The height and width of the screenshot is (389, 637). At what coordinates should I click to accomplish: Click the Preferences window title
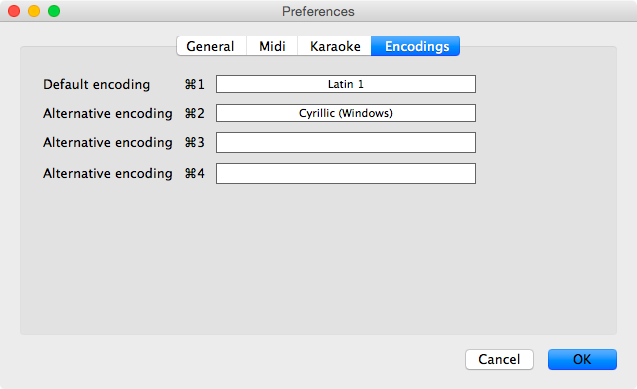pos(318,11)
